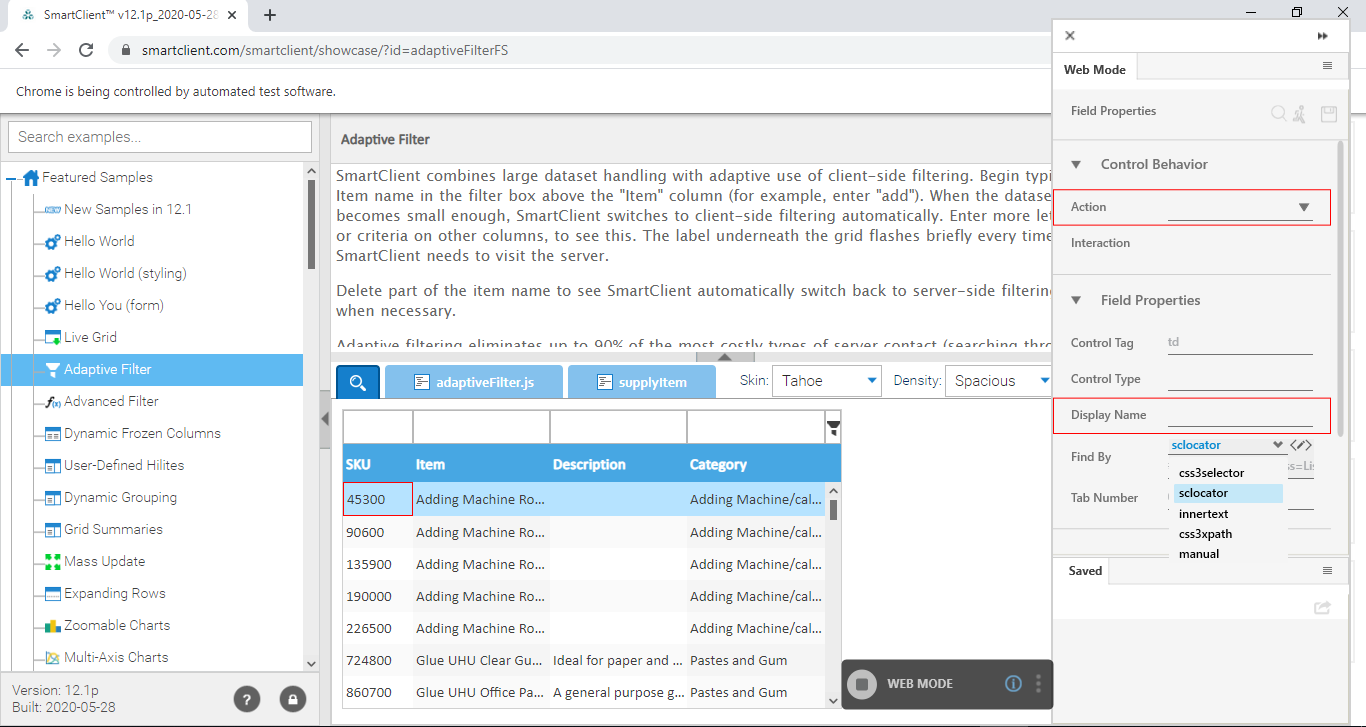Open the three-dot menu on Web Mode bar
1366x727 pixels.
tap(1039, 684)
